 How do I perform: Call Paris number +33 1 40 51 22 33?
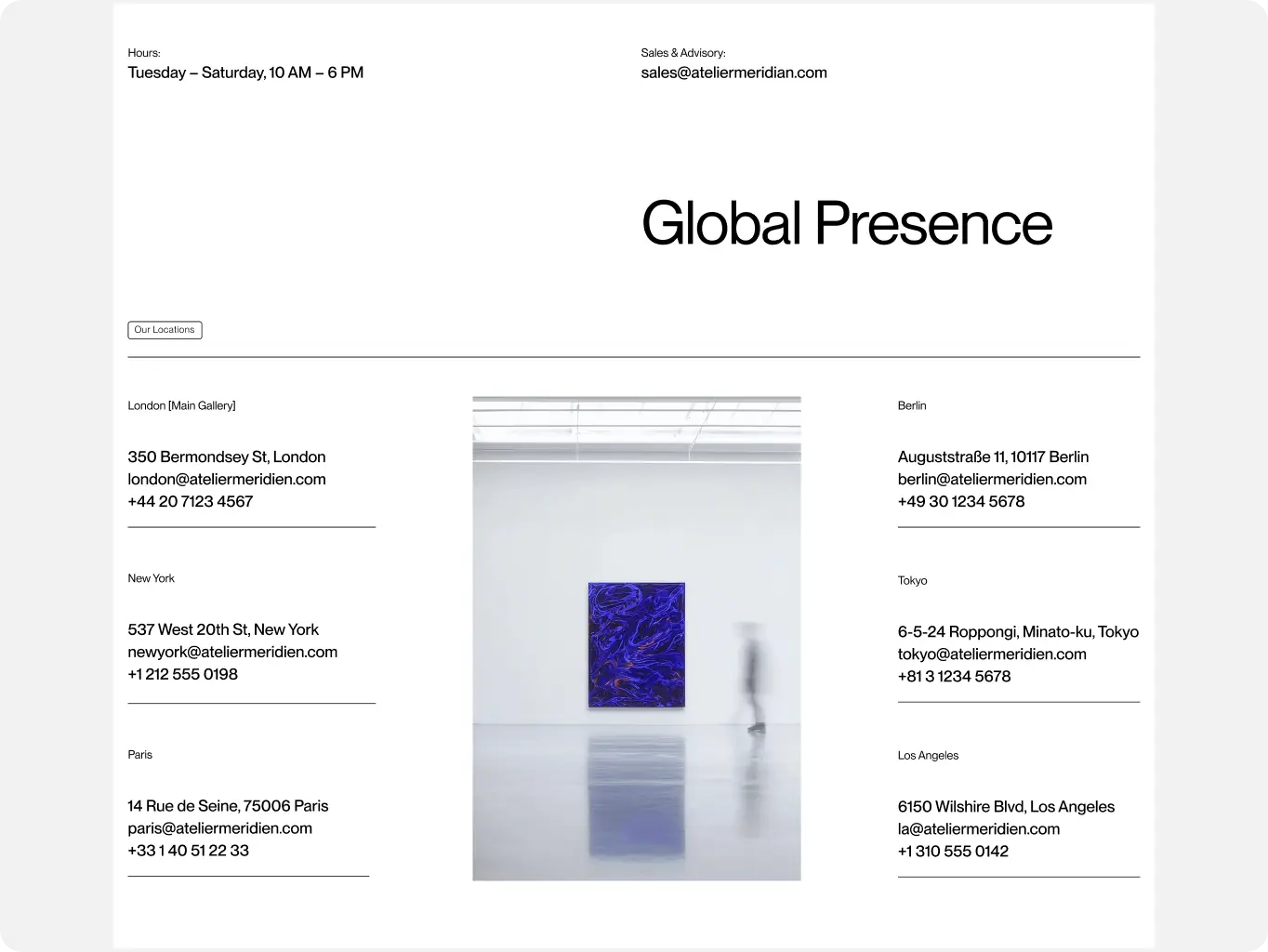(x=189, y=851)
